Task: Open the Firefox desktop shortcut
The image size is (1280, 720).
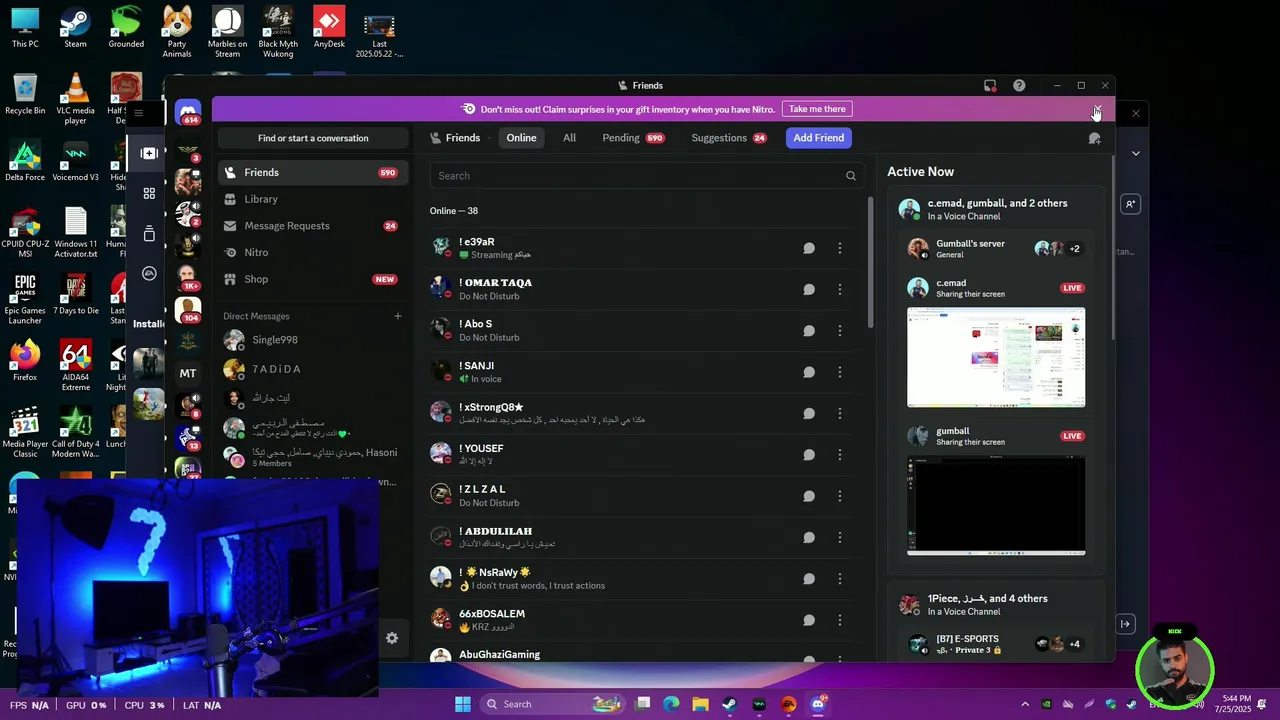Action: (x=25, y=361)
